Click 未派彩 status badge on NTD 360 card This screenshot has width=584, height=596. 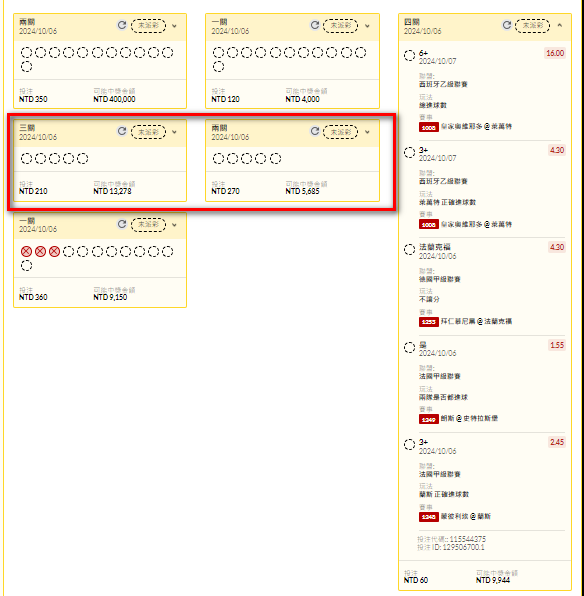[148, 224]
